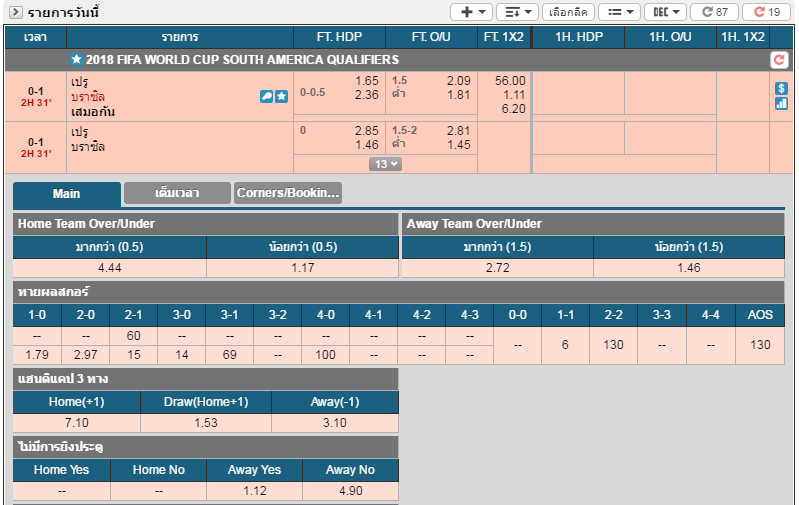Collapse the 13 more bets dropdown
This screenshot has height=505, width=799.
coord(385,164)
